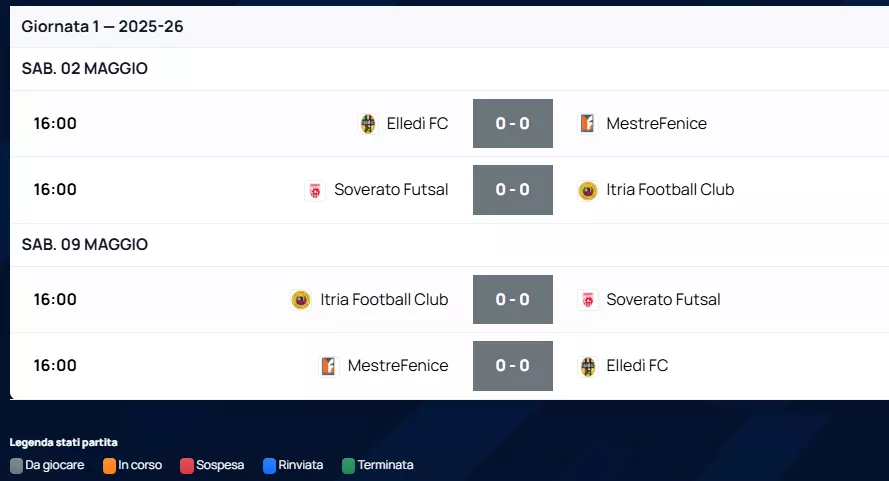Open the home team MestreFenice name link
Viewport: 889px width, 481px height.
pos(398,366)
